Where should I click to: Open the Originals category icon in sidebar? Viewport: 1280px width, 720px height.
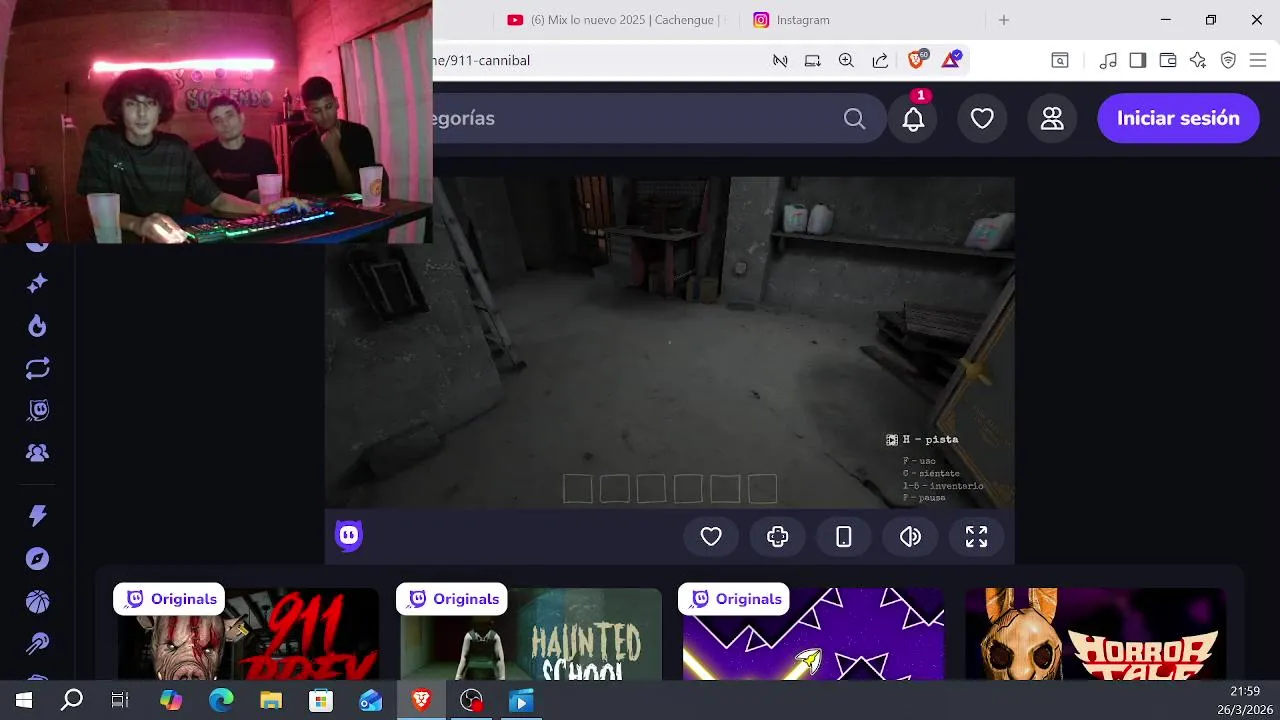pos(37,411)
